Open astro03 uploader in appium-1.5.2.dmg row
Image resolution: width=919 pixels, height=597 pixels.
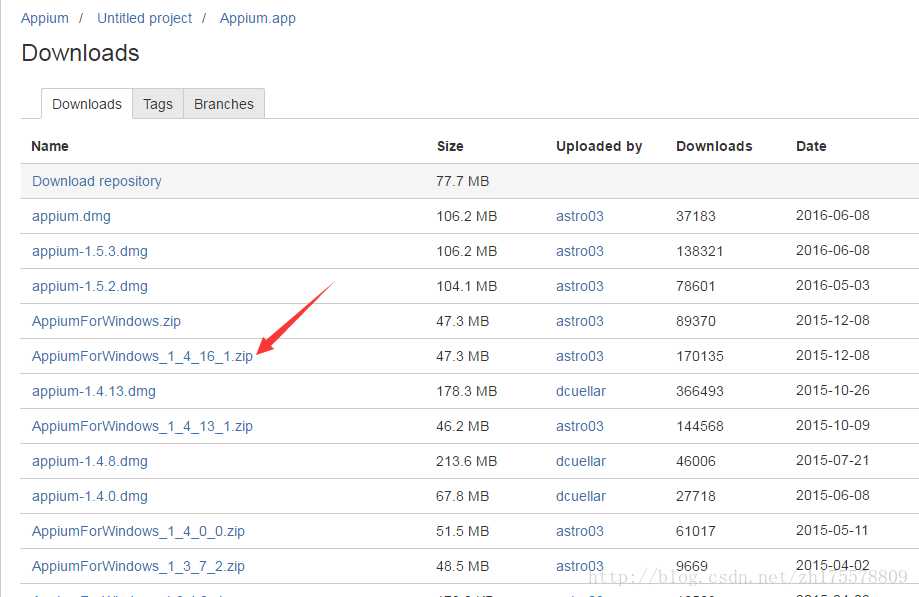(x=580, y=286)
